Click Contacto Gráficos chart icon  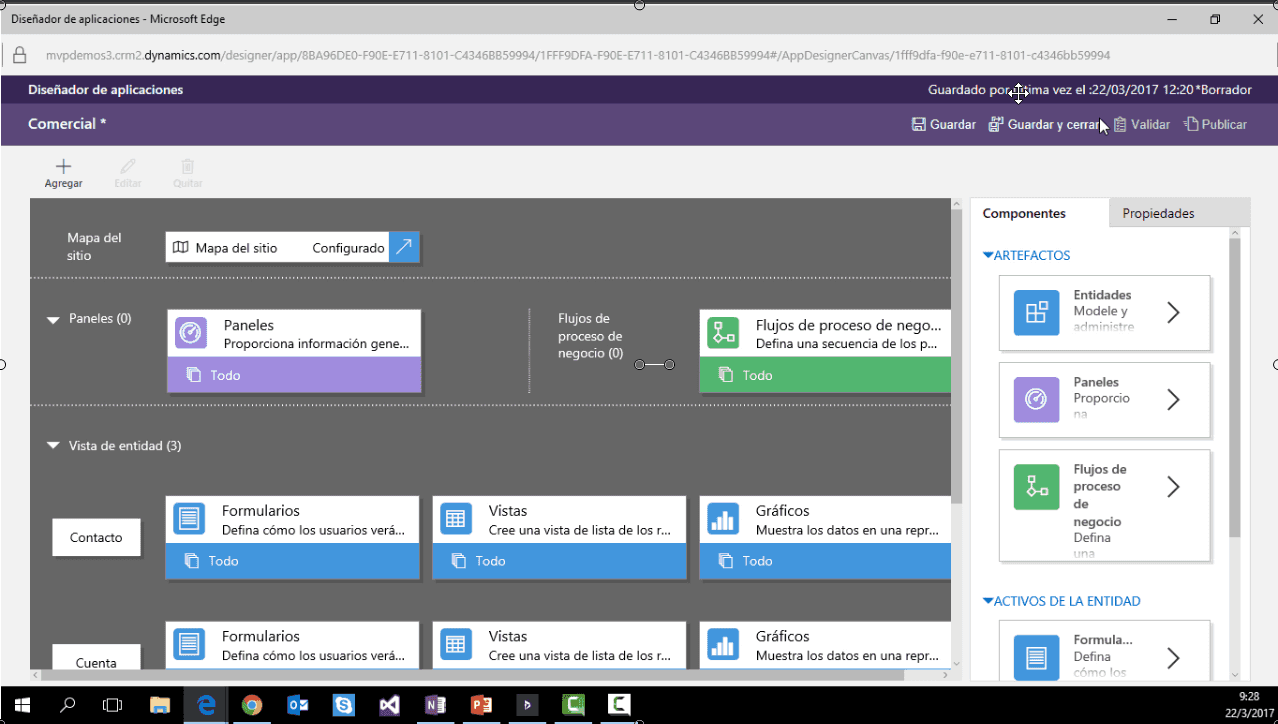coord(722,519)
